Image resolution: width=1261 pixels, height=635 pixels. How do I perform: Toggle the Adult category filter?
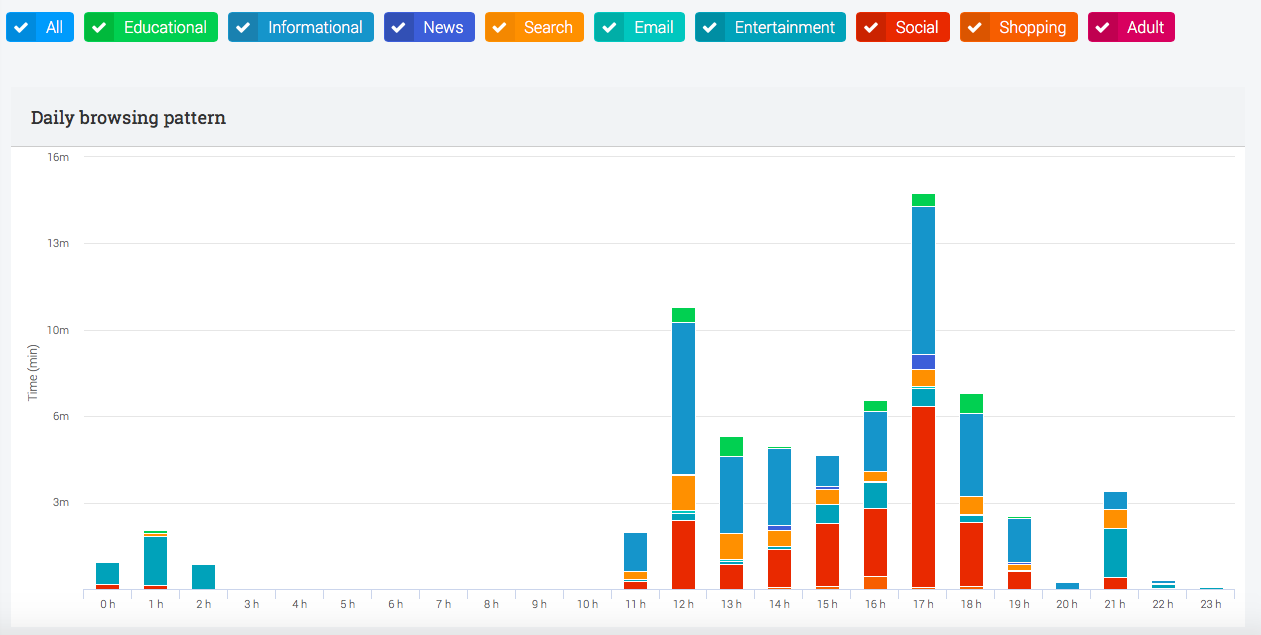[x=1131, y=27]
